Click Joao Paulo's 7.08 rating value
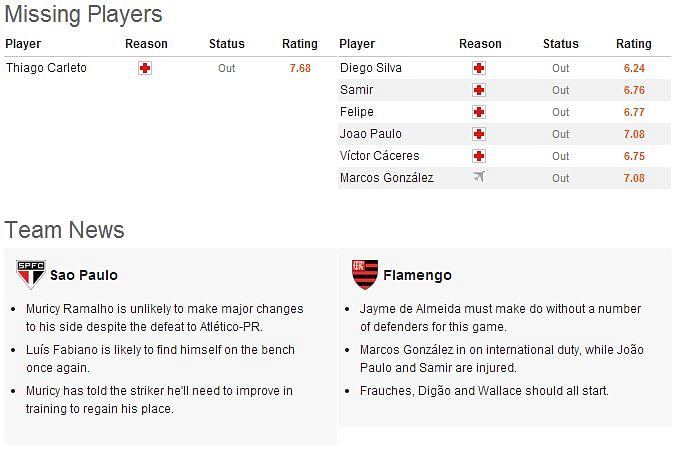 [634, 134]
